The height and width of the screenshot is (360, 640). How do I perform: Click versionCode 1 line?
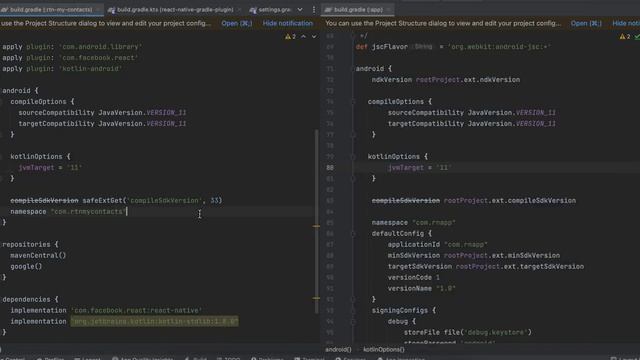point(414,278)
